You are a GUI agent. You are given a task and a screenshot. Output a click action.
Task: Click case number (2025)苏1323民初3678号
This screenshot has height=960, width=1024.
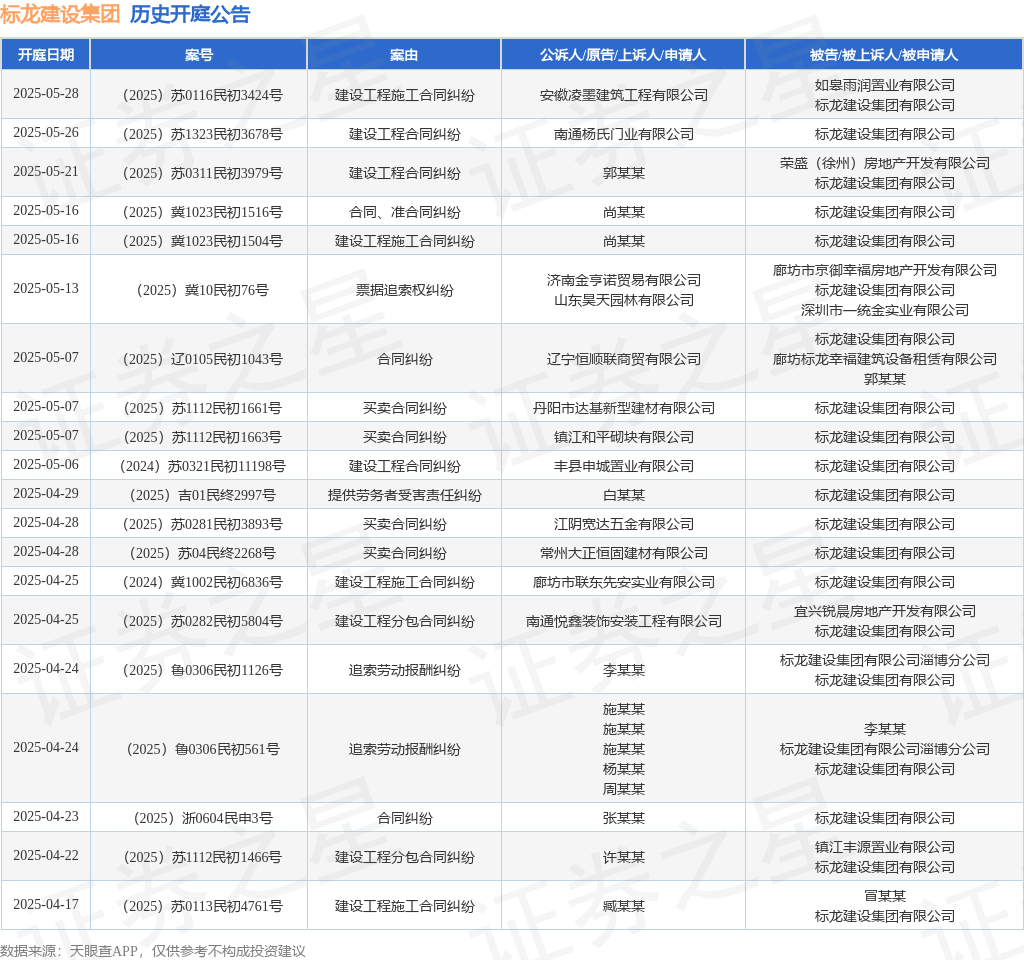[202, 135]
